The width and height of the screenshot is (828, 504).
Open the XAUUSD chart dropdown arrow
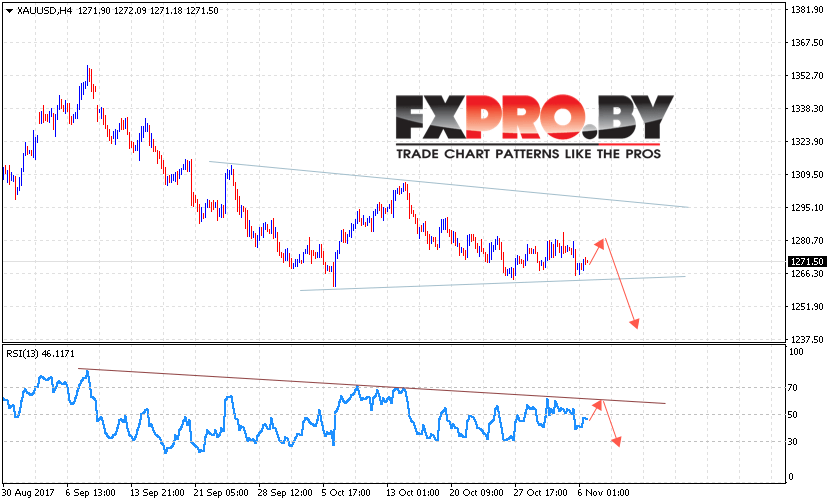9,11
